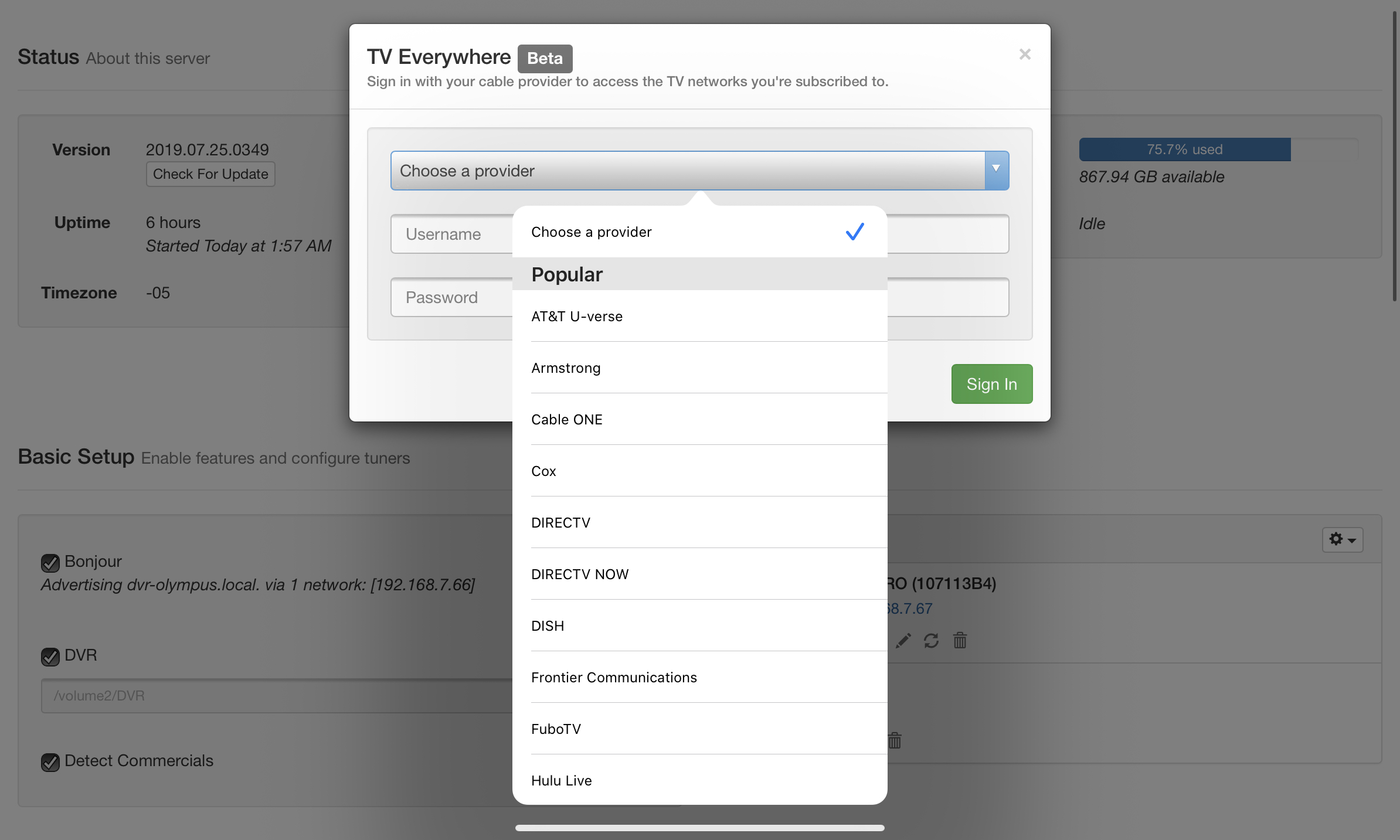Uncheck the DVR checkbox
Screen dimensions: 1400x840
pos(50,657)
